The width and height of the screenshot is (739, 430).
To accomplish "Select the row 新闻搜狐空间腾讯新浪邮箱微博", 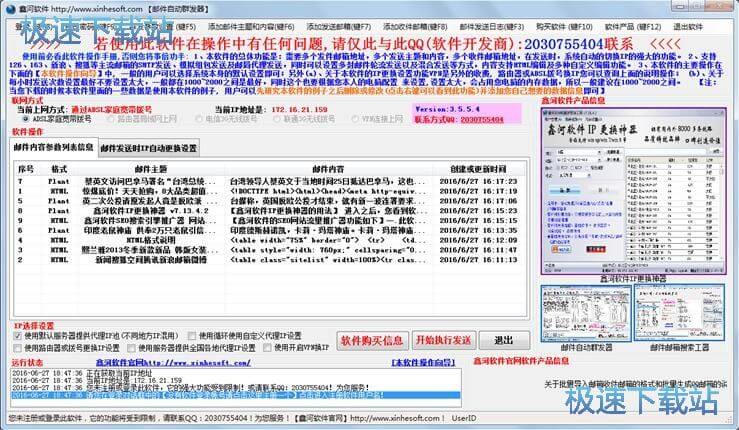I will [x=269, y=260].
